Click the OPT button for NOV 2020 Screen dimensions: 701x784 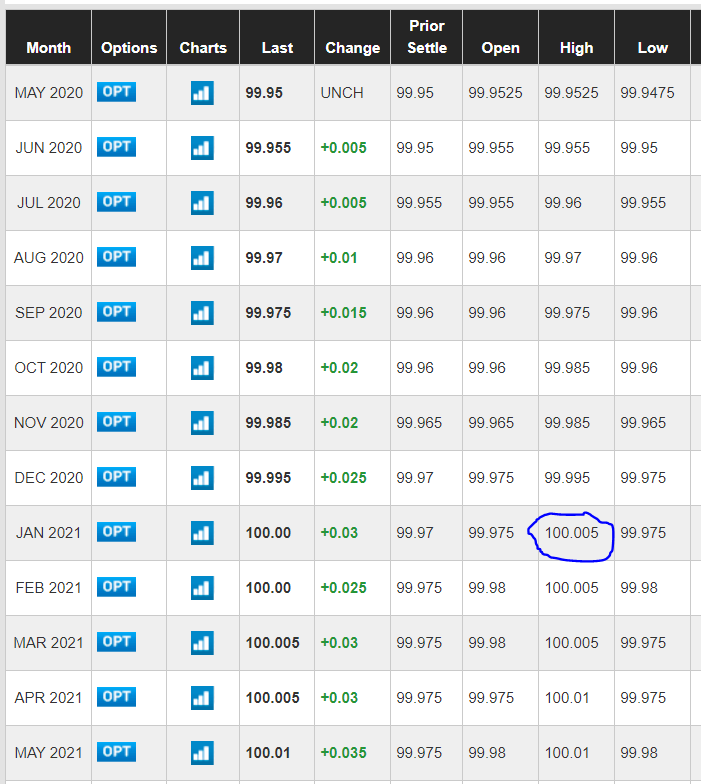(x=116, y=422)
